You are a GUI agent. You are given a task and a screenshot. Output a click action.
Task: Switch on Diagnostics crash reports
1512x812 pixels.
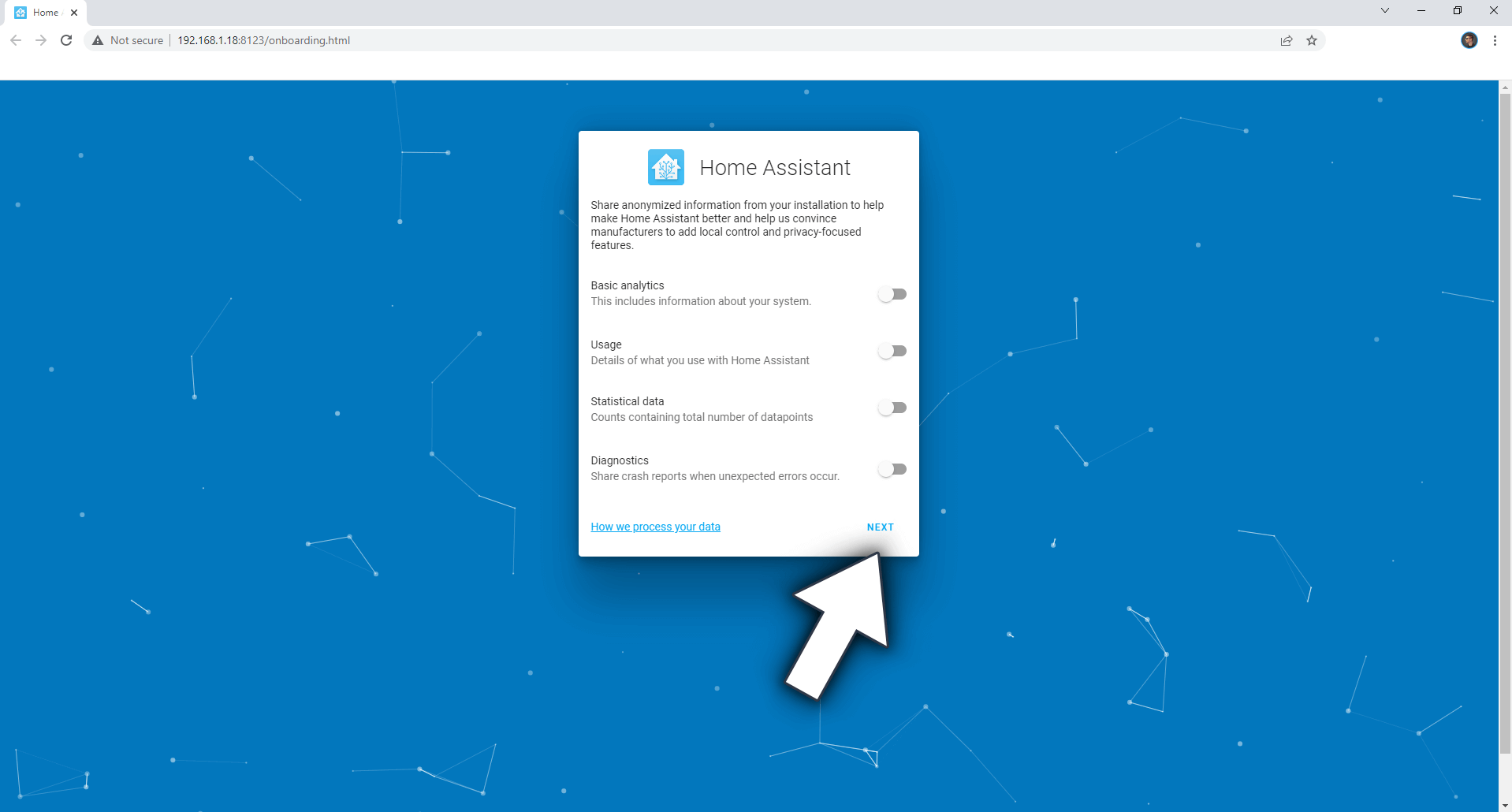892,469
